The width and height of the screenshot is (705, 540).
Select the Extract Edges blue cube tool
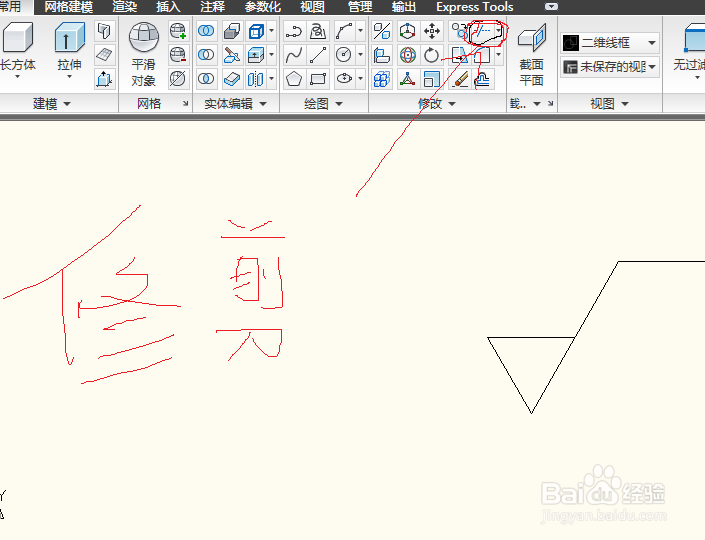pos(256,31)
